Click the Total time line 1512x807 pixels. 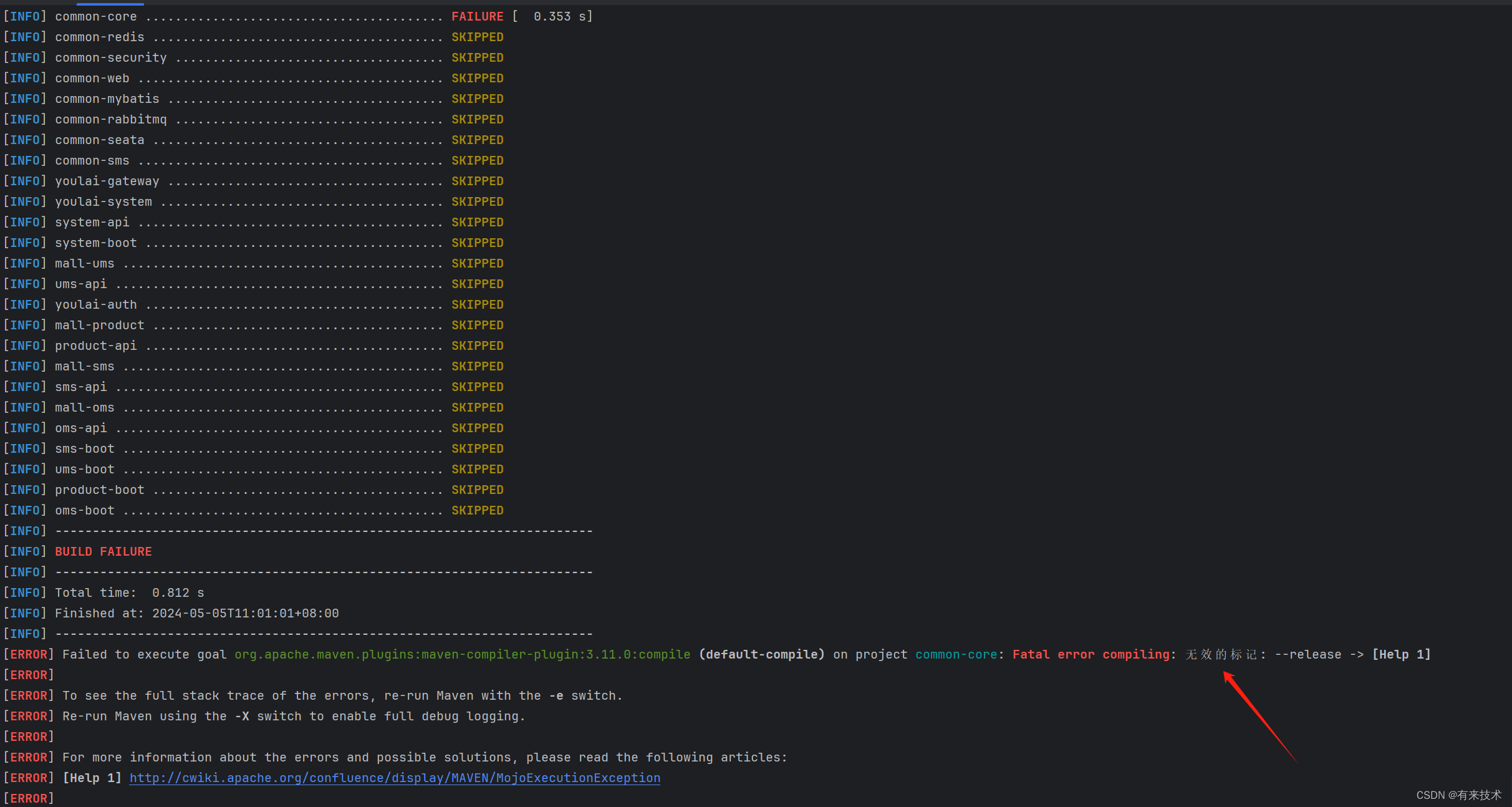[129, 592]
